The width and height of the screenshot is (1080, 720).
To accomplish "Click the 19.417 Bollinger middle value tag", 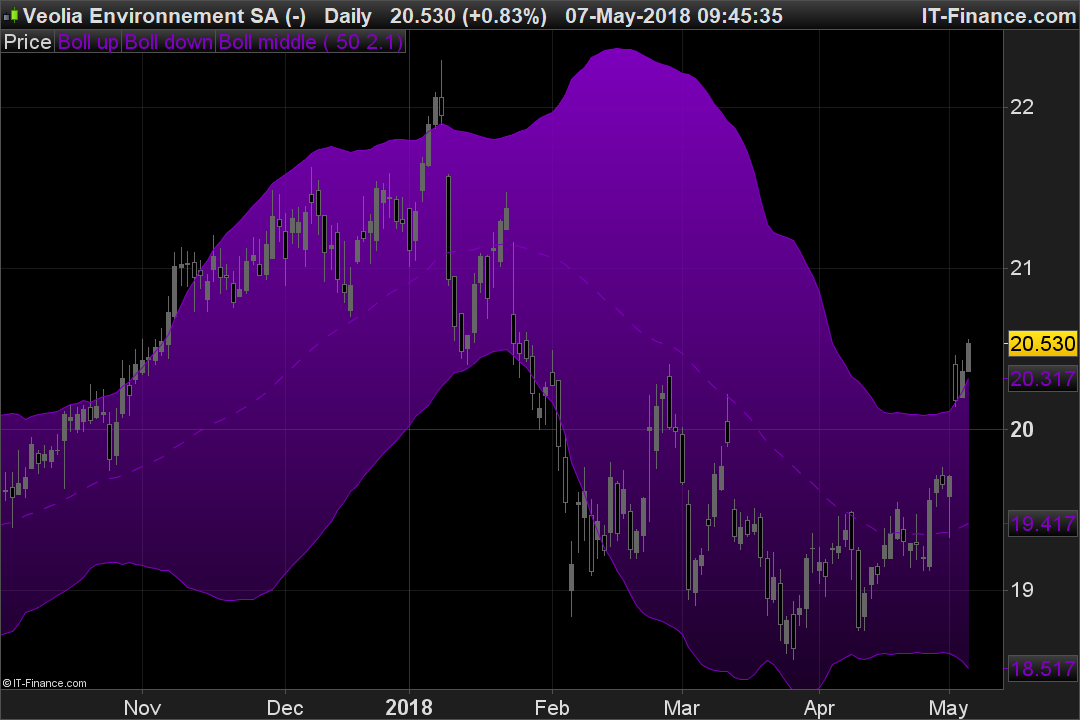I will (1043, 524).
